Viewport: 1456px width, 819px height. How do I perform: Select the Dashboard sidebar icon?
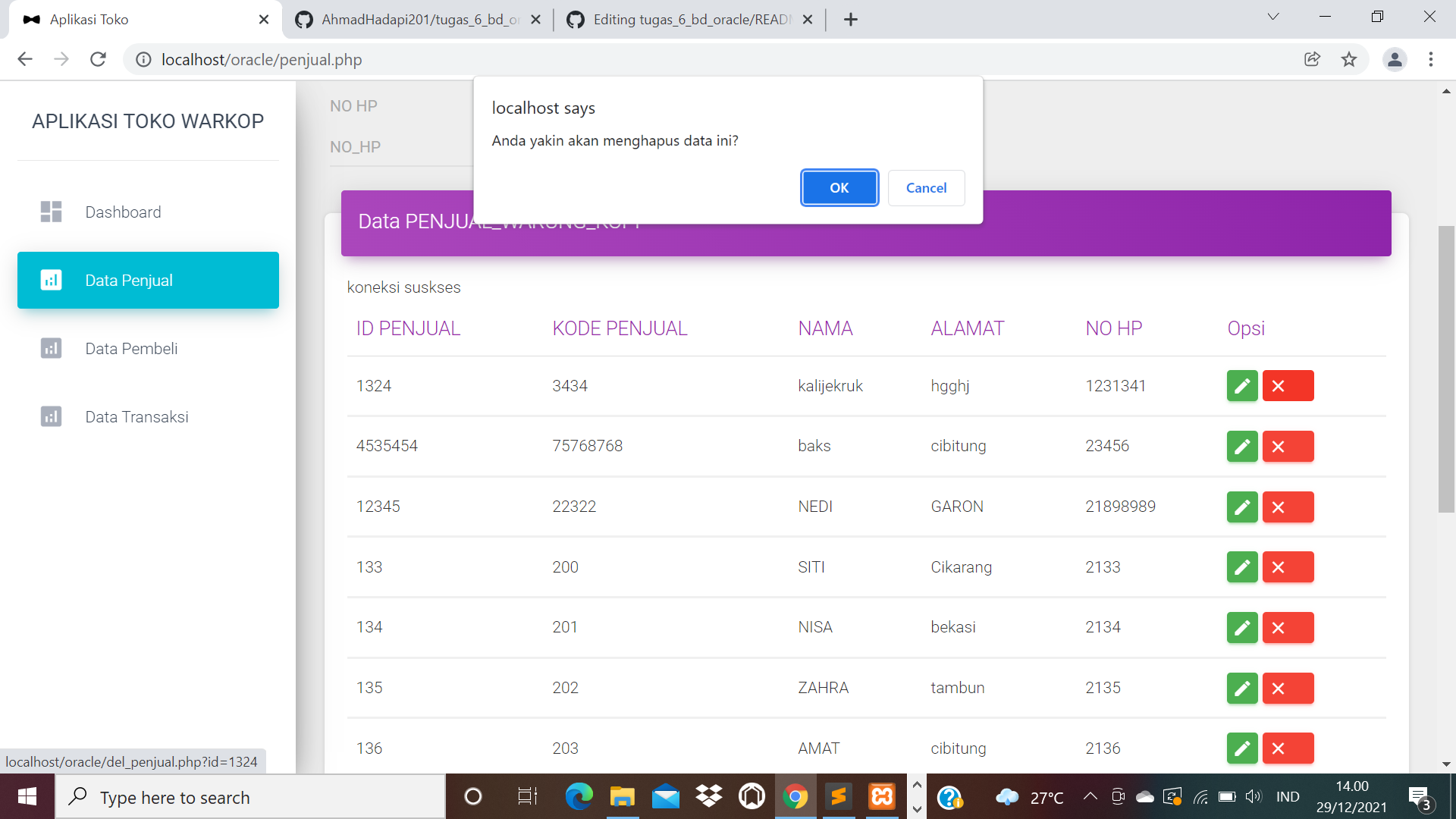(51, 212)
